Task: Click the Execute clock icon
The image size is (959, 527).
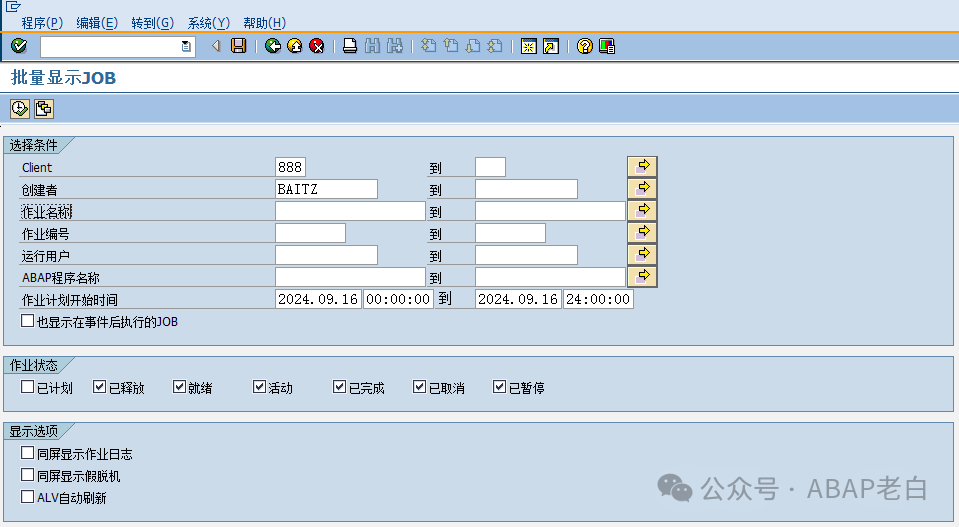Action: coord(20,109)
